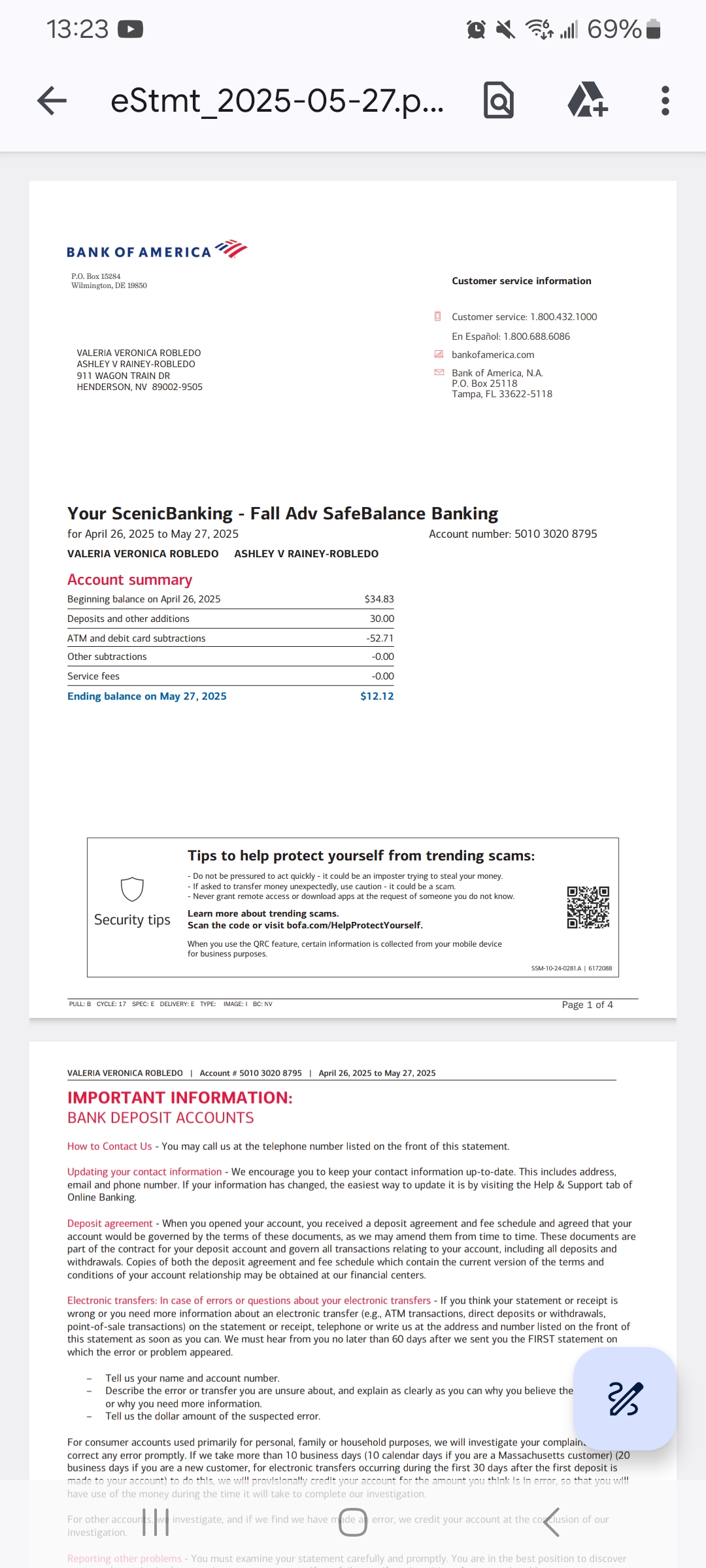Tap the floating pen annotate button

click(x=624, y=1399)
